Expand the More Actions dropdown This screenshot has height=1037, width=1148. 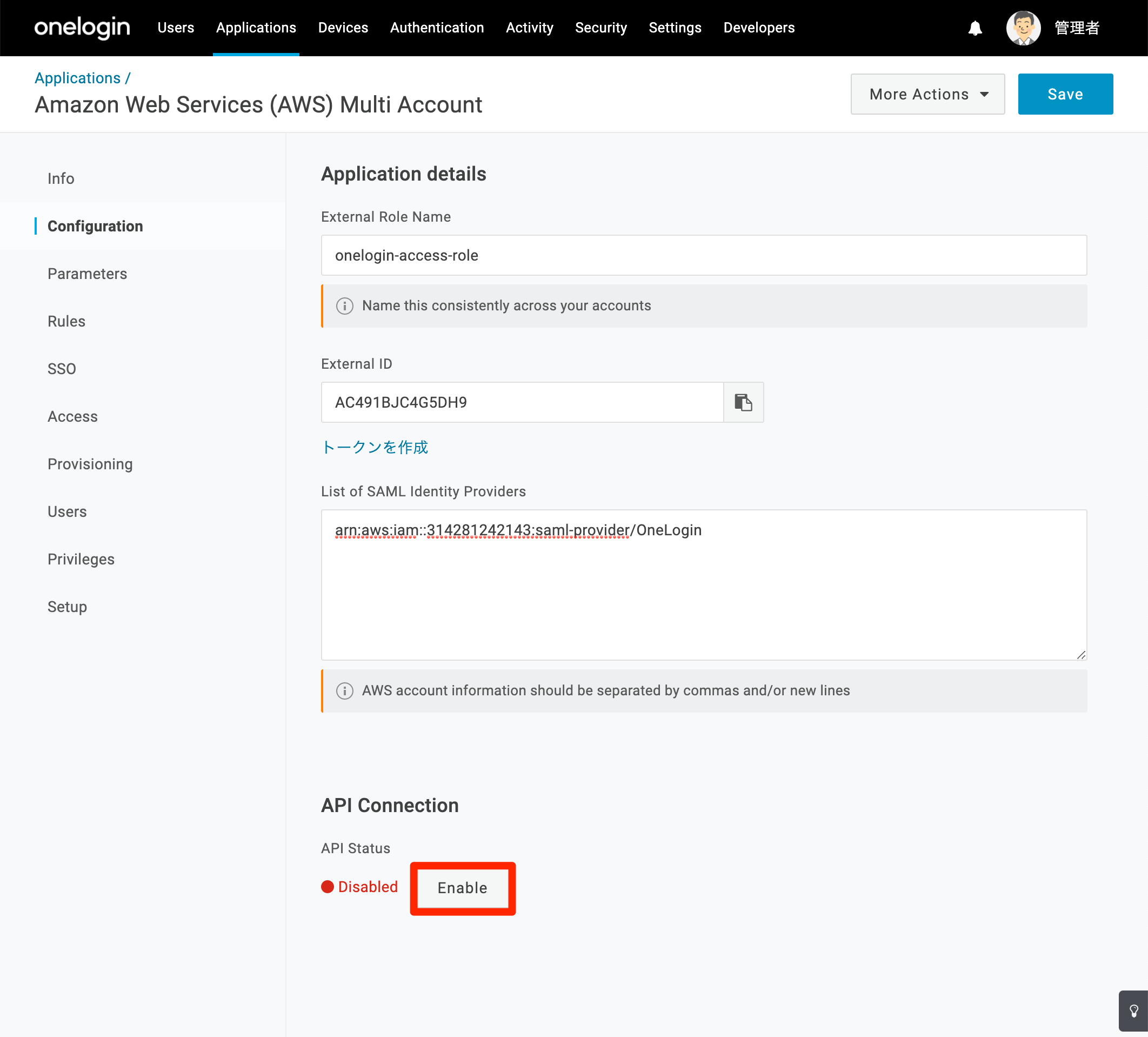coord(927,94)
